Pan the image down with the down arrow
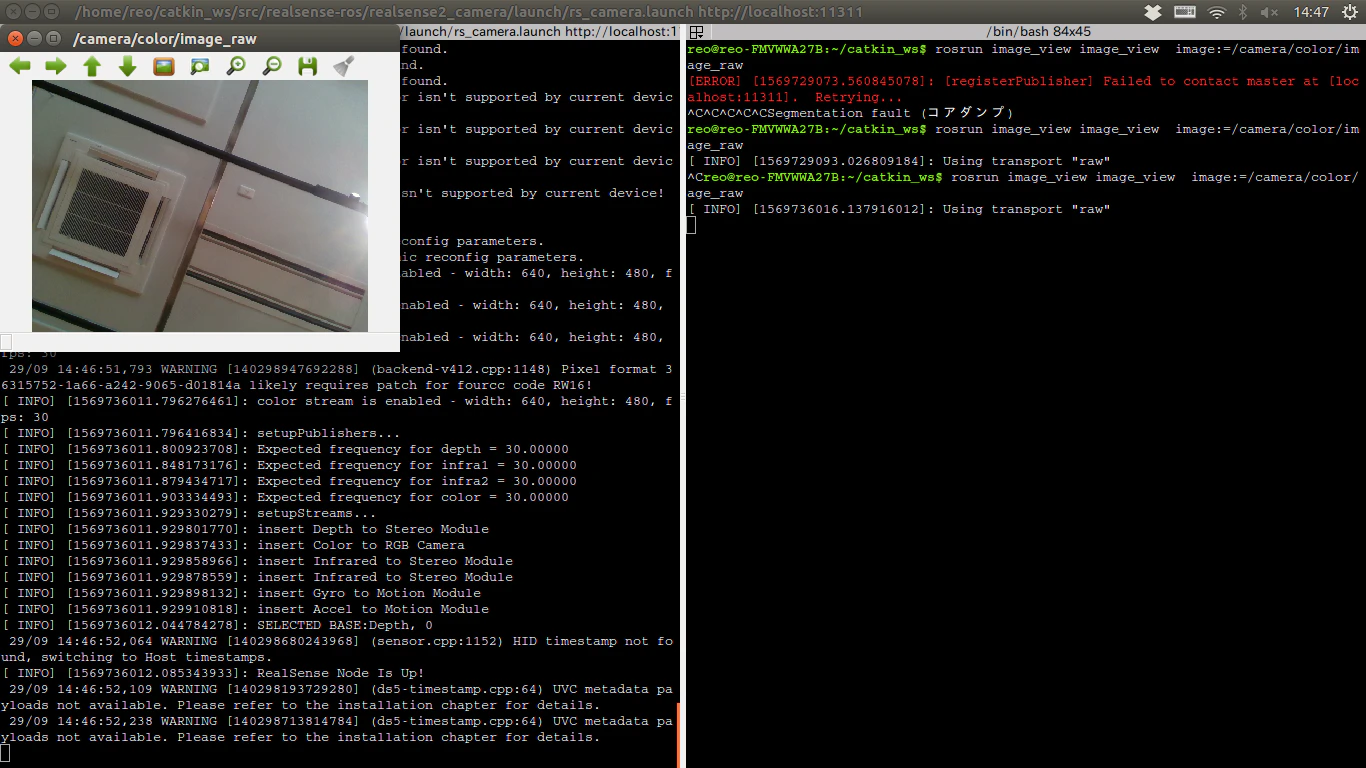This screenshot has width=1366, height=768. 128,66
